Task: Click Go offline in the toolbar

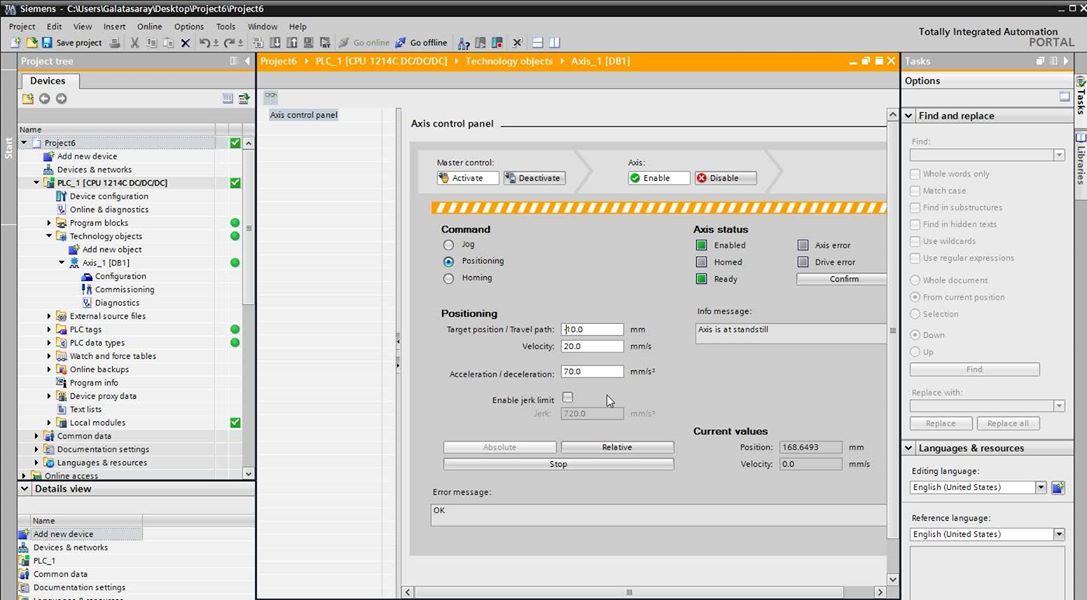Action: tap(421, 42)
